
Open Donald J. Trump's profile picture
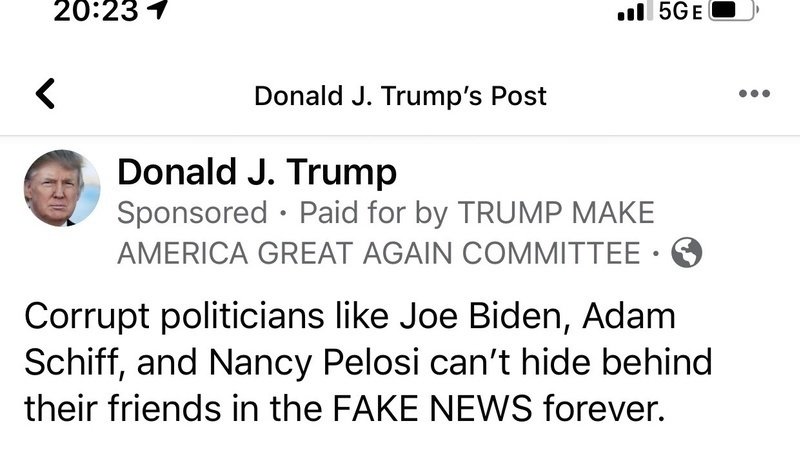[62, 188]
